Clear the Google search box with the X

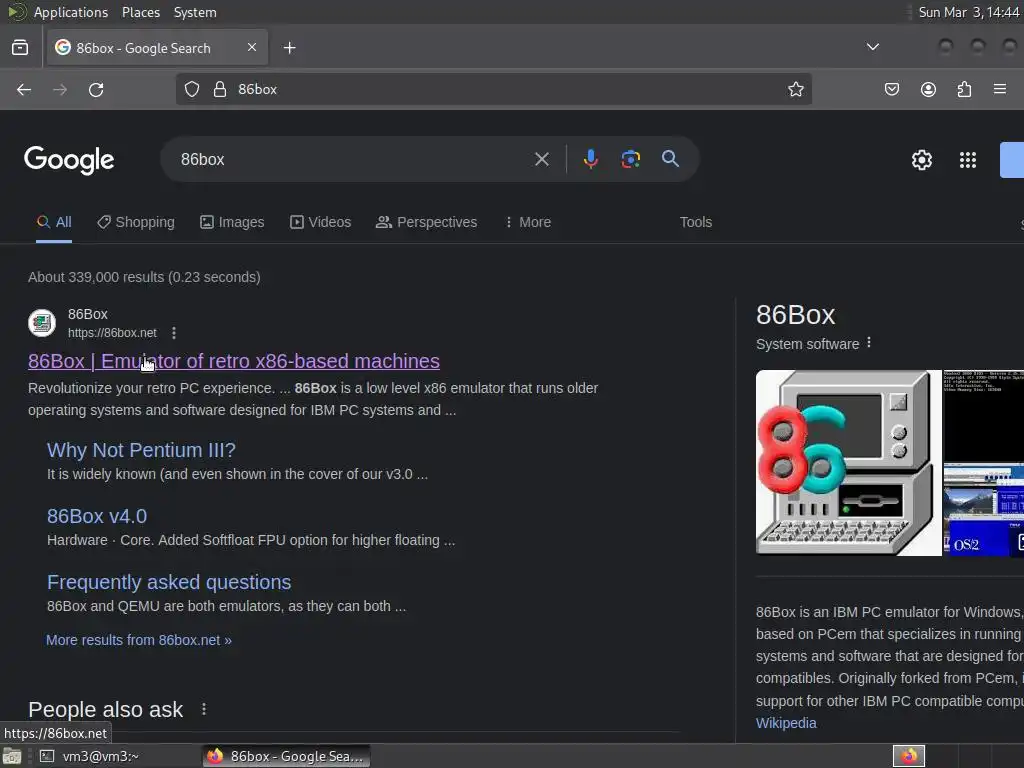(541, 159)
